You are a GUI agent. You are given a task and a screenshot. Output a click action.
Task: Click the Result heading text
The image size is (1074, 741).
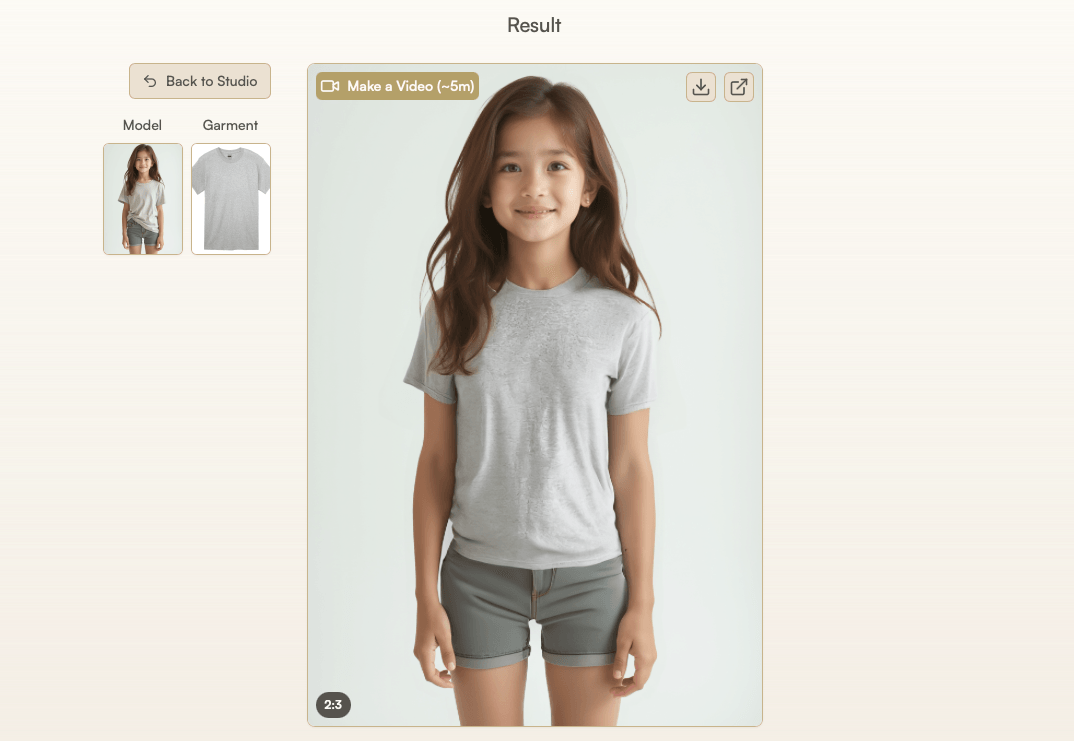pos(534,25)
